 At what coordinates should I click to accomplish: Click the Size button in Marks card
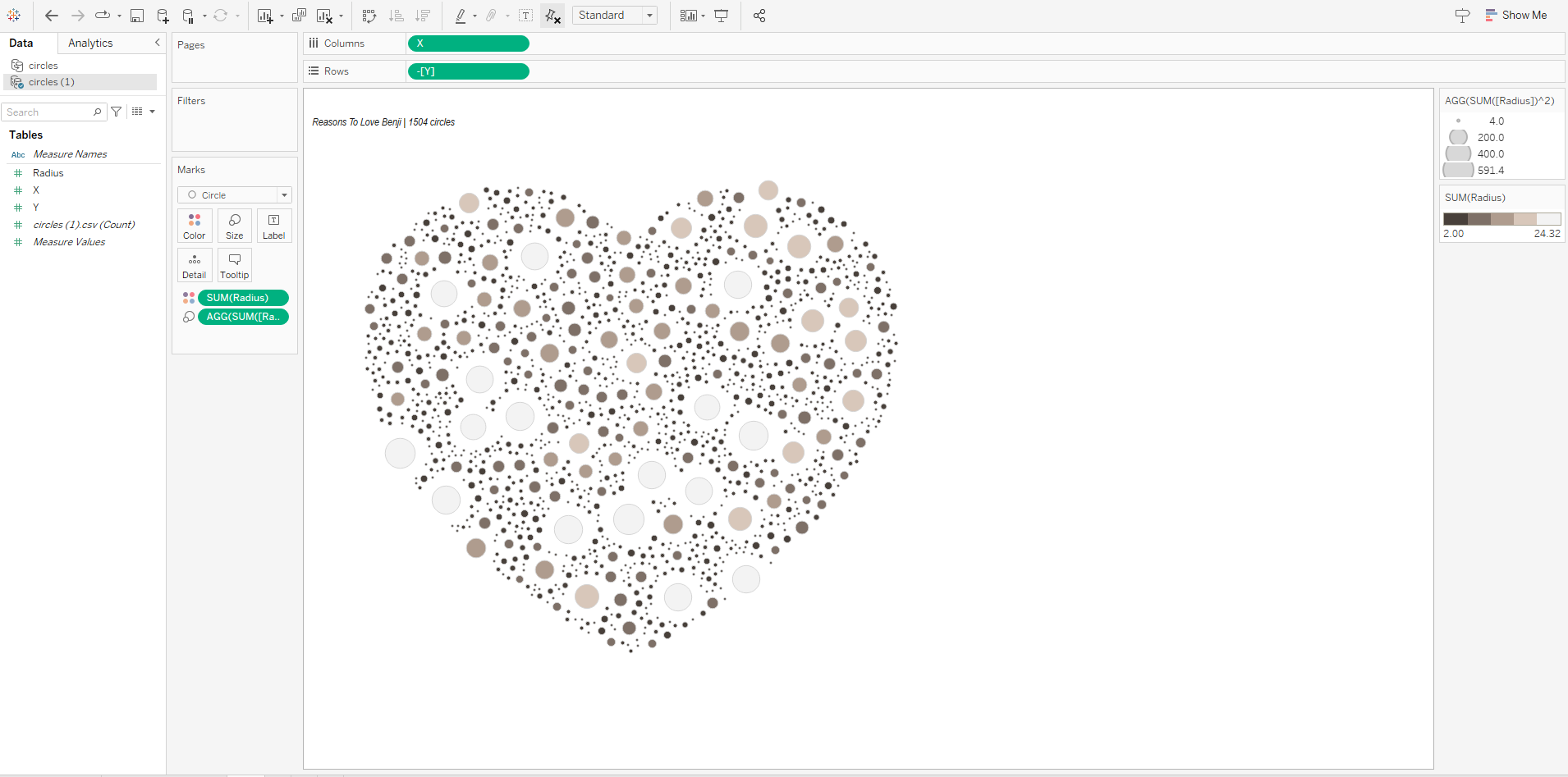234,226
